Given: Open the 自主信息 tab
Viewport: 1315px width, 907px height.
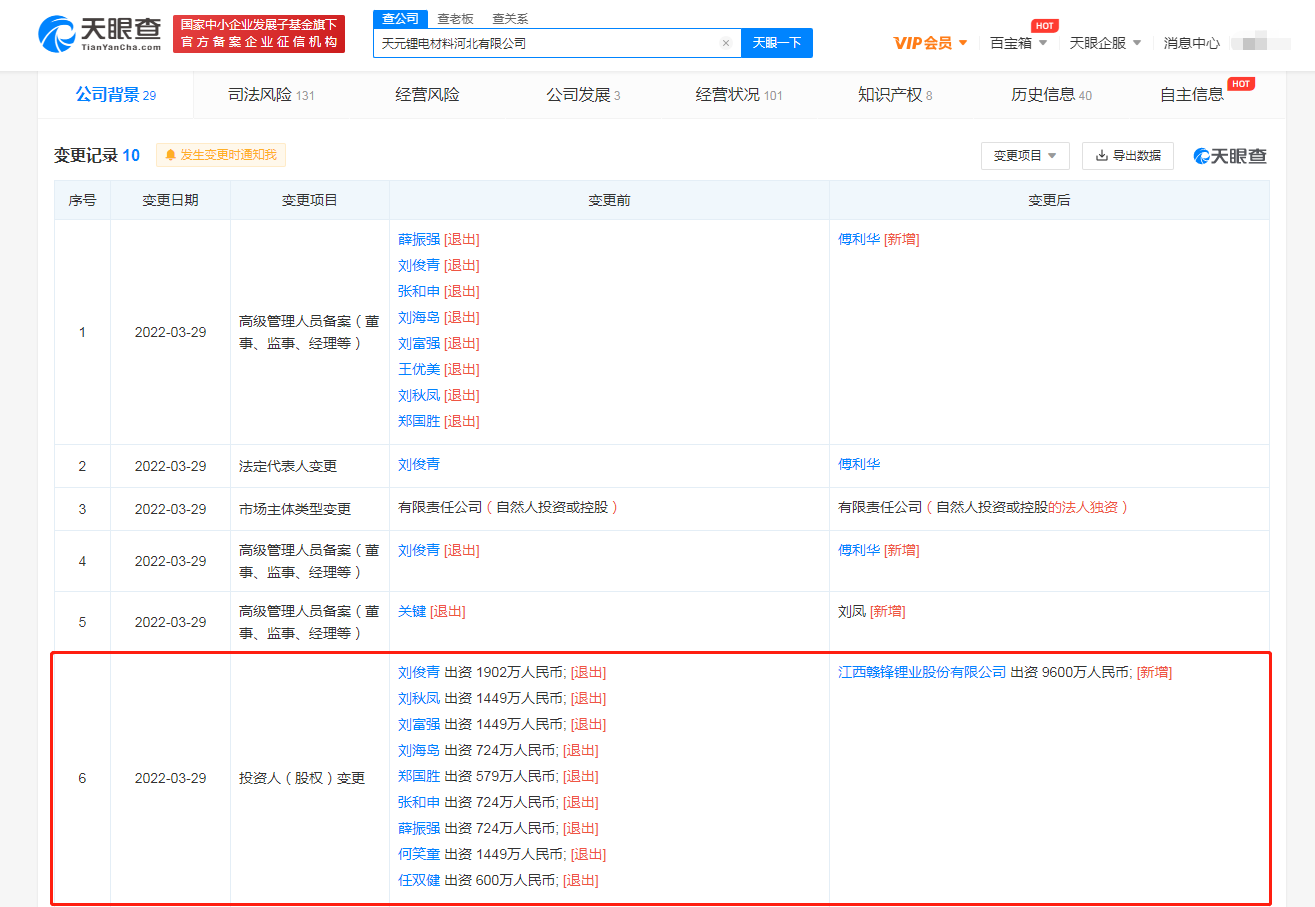Looking at the screenshot, I should click(1191, 95).
